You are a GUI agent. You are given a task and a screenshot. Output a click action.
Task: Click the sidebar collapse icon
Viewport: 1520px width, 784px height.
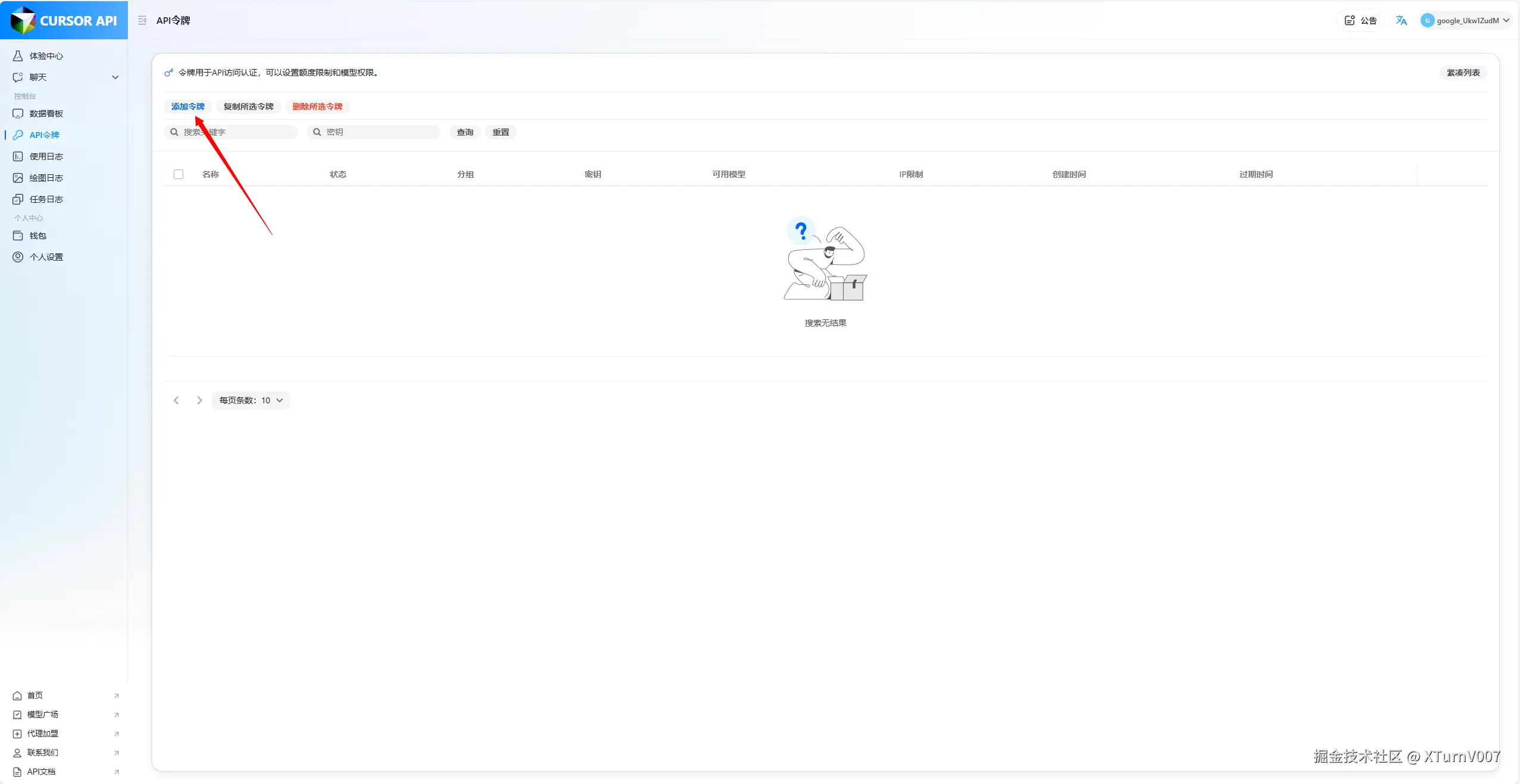(142, 20)
